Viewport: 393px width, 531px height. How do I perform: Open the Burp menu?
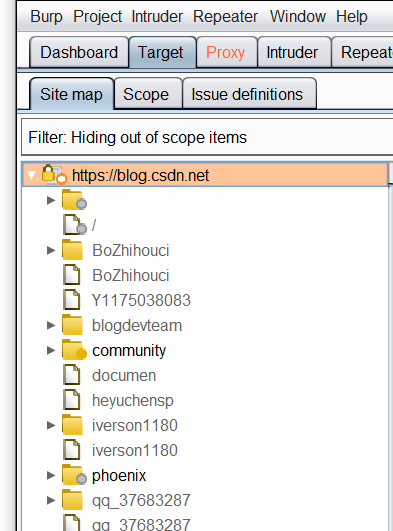click(x=46, y=17)
